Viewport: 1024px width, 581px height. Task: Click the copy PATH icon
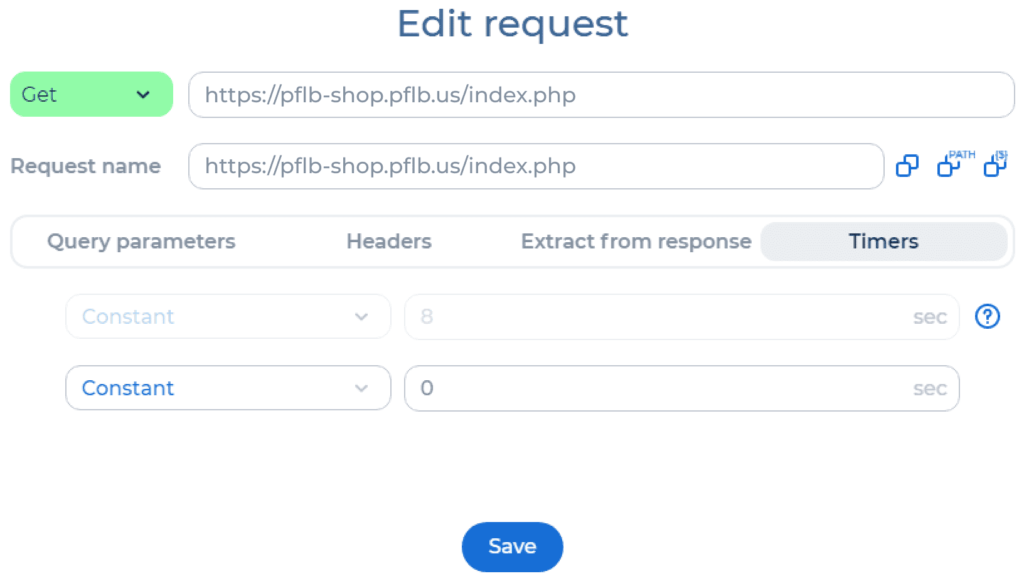click(955, 163)
